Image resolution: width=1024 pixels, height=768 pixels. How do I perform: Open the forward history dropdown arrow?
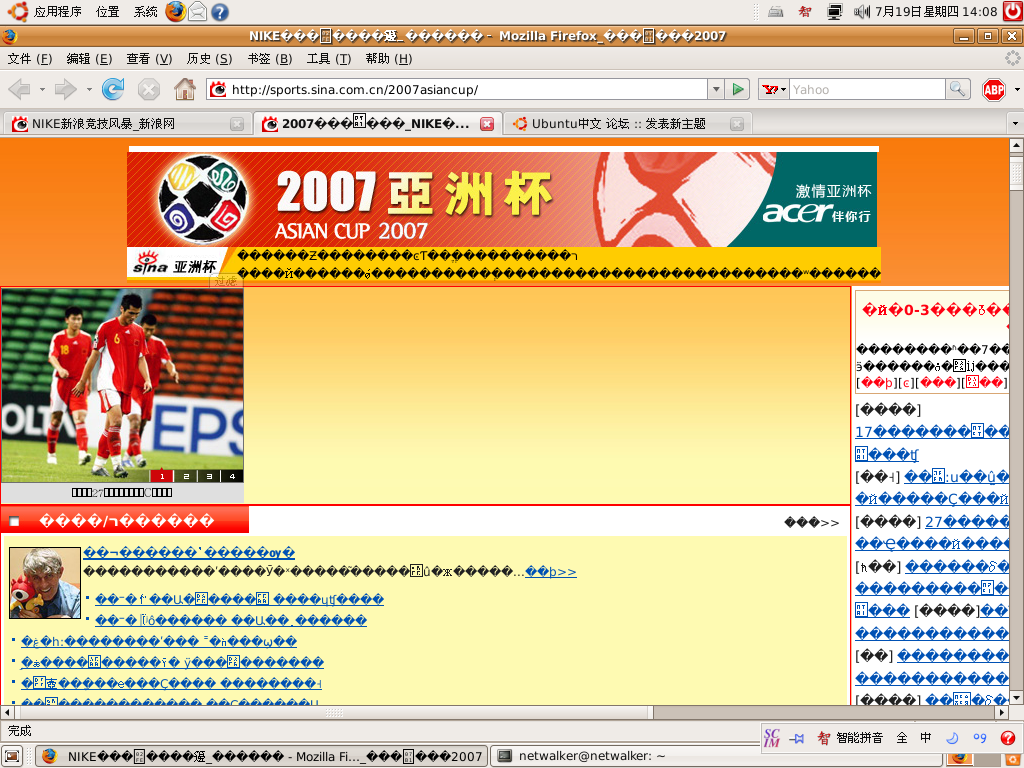pos(89,89)
